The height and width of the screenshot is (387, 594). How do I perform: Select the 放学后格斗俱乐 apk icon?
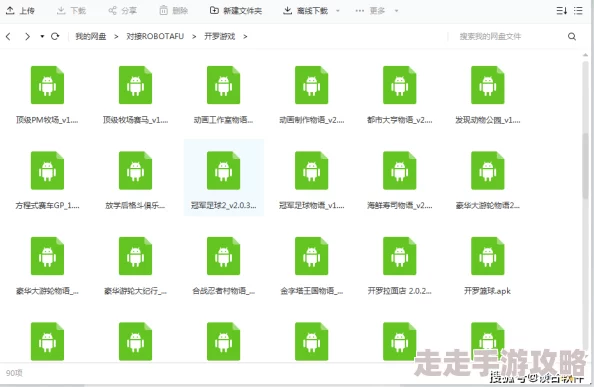point(135,170)
